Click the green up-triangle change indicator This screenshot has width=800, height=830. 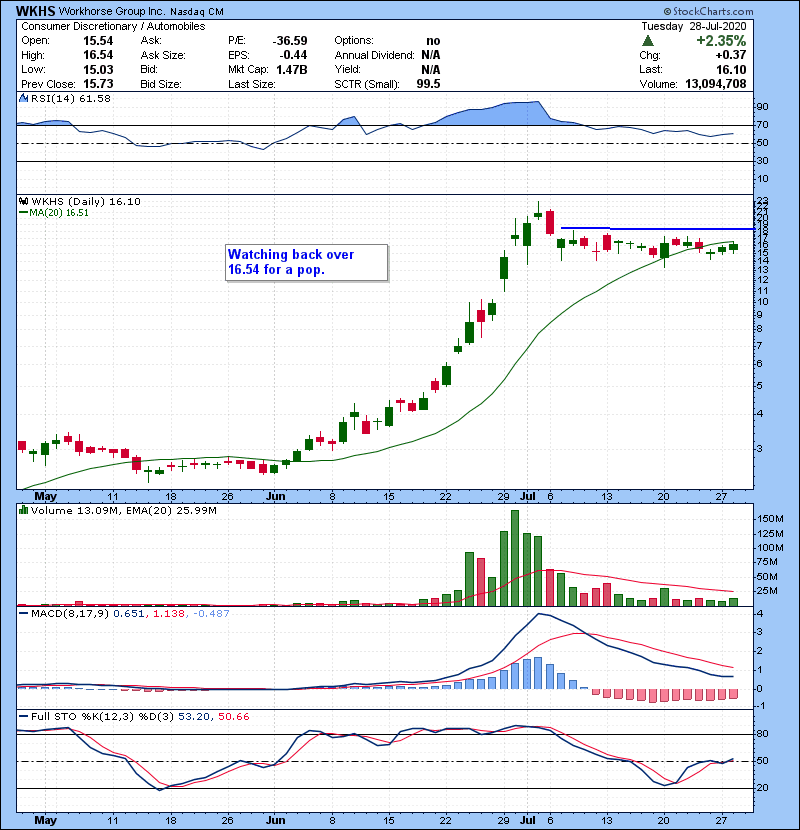647,41
